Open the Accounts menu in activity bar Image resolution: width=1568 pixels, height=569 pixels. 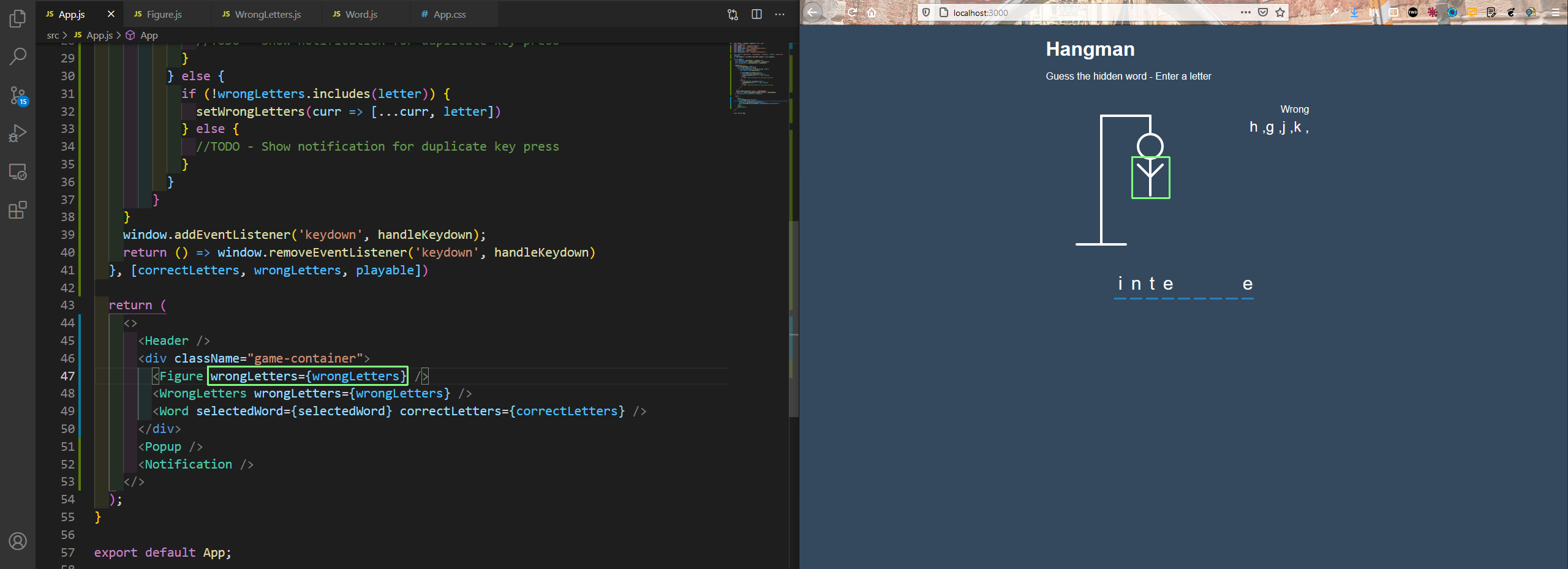(x=18, y=541)
